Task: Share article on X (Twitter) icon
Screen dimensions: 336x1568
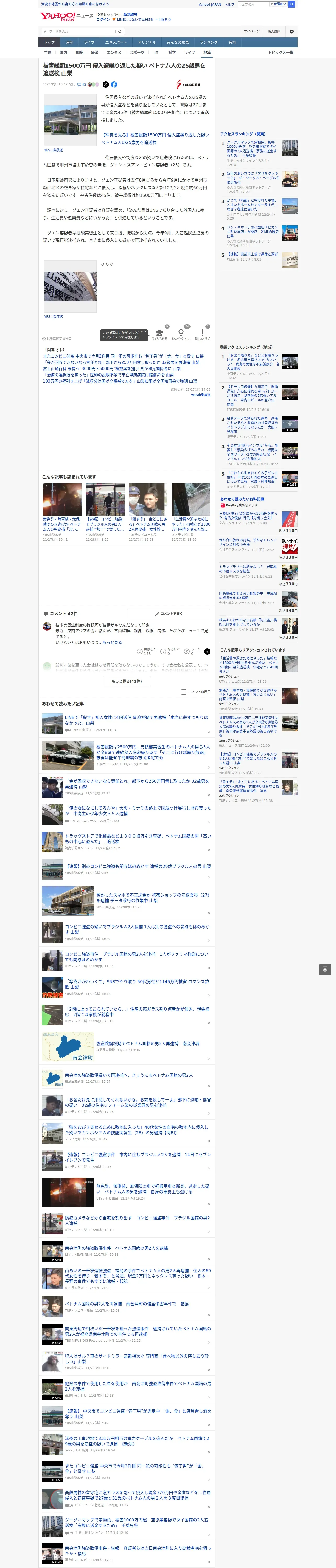Action: click(105, 85)
